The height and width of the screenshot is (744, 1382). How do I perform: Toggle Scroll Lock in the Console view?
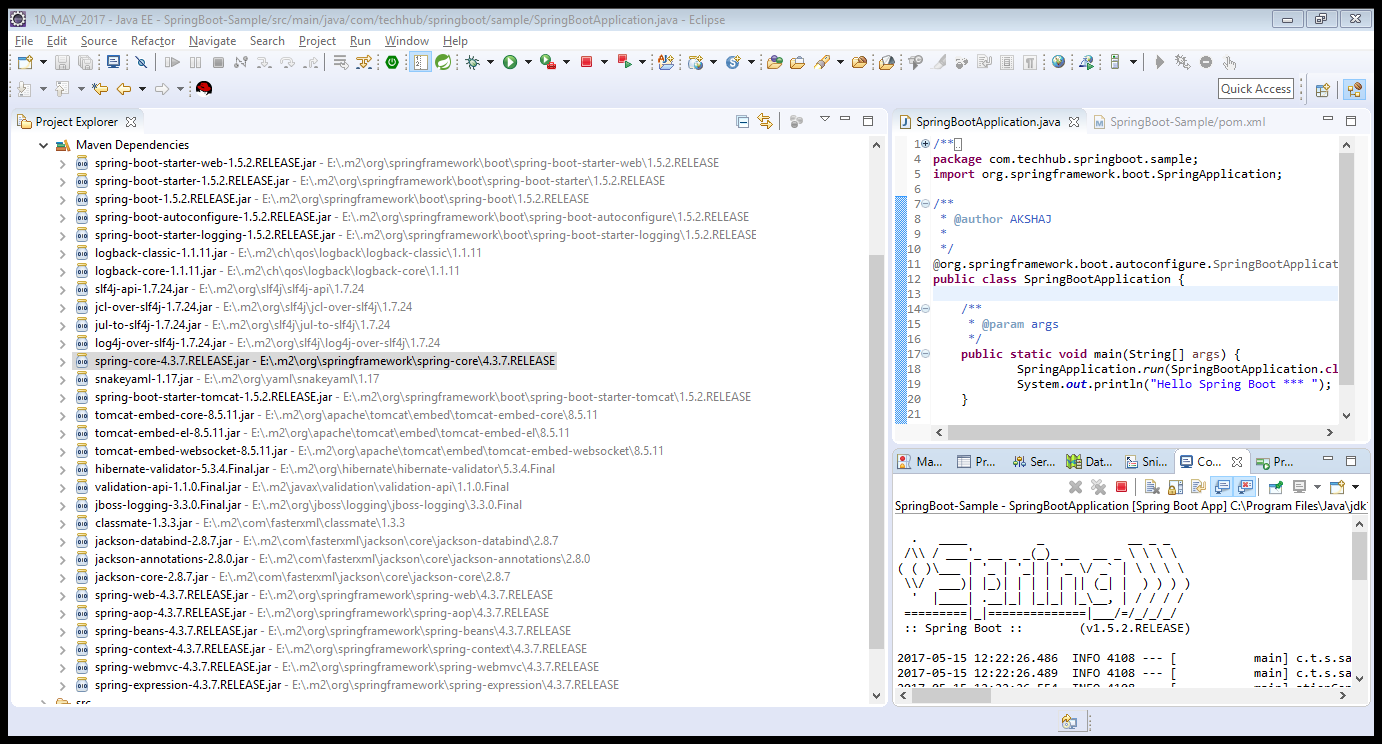click(1174, 486)
